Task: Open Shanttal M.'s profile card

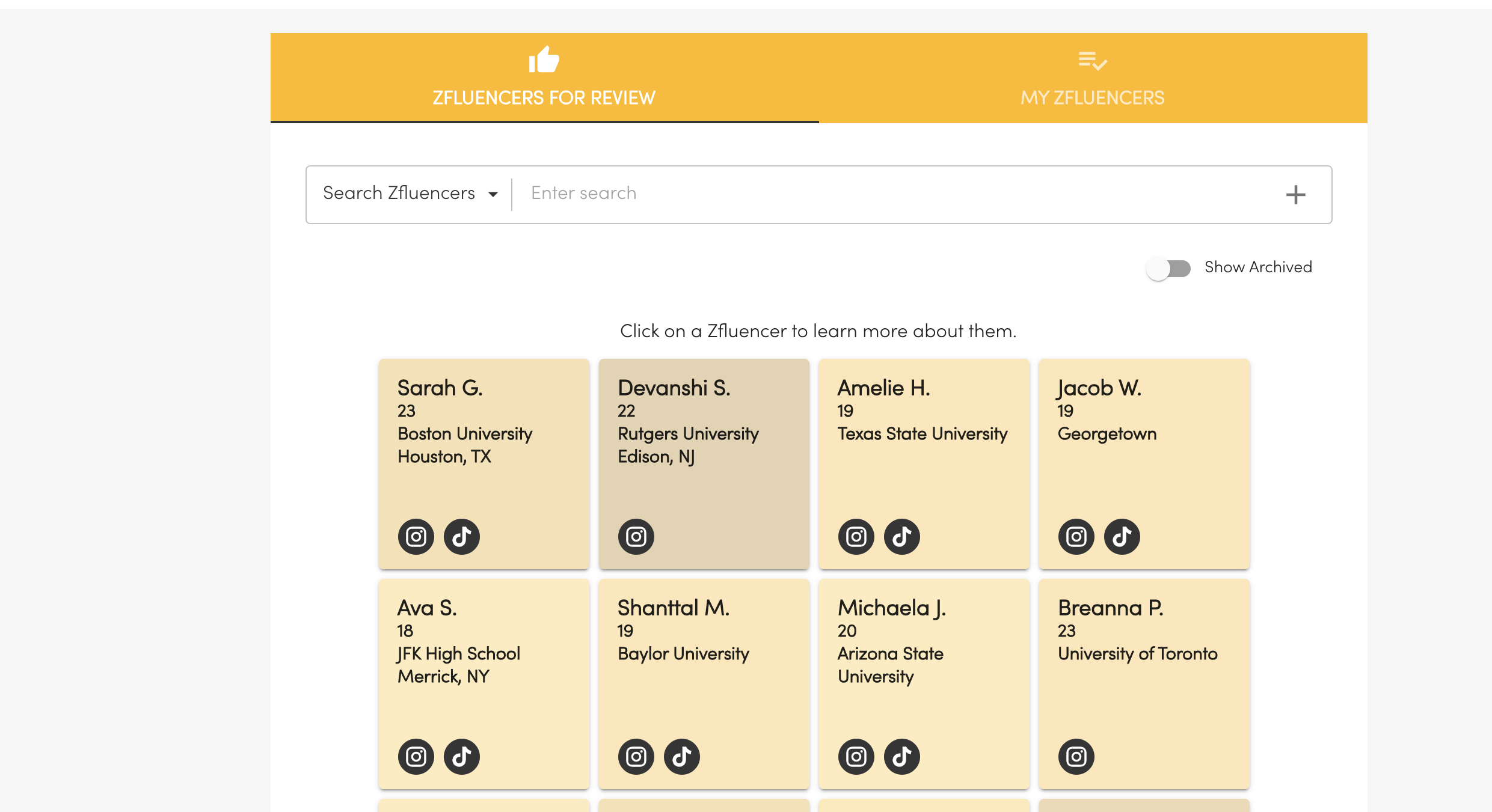Action: click(704, 684)
